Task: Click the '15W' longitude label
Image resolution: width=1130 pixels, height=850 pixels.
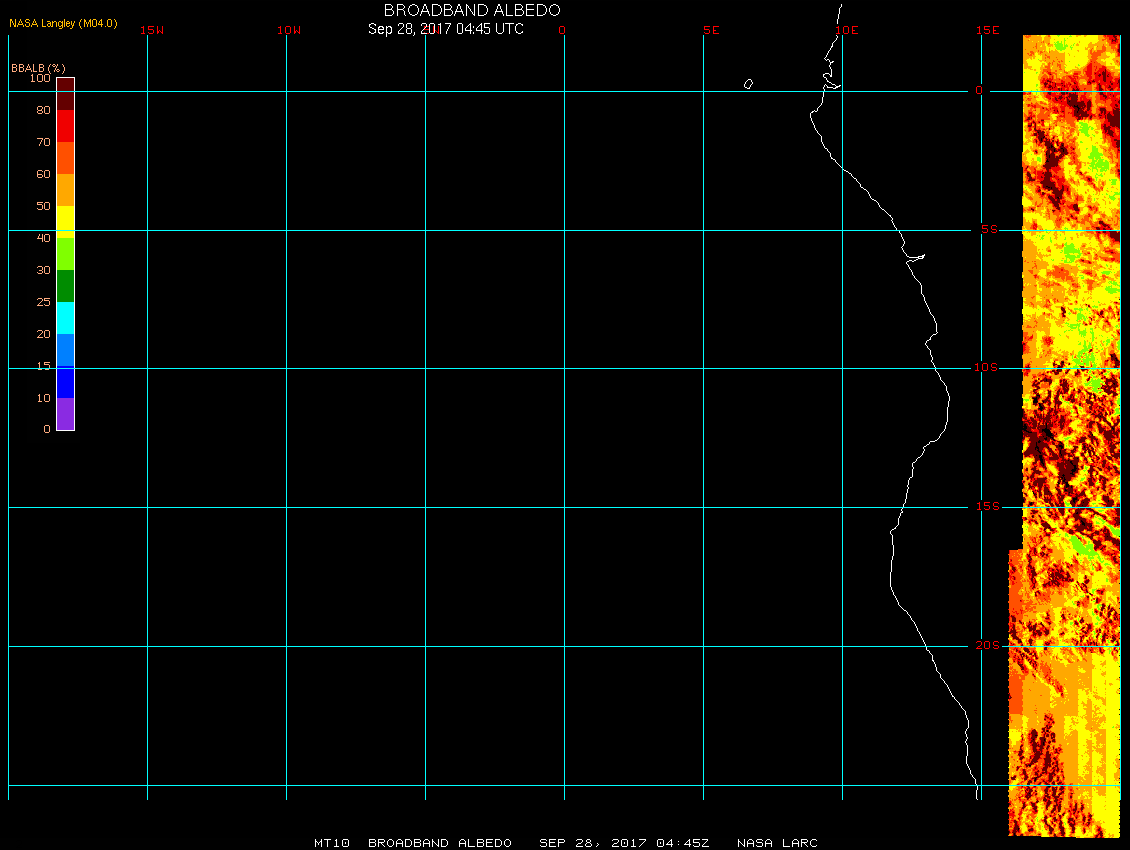Action: (x=152, y=30)
